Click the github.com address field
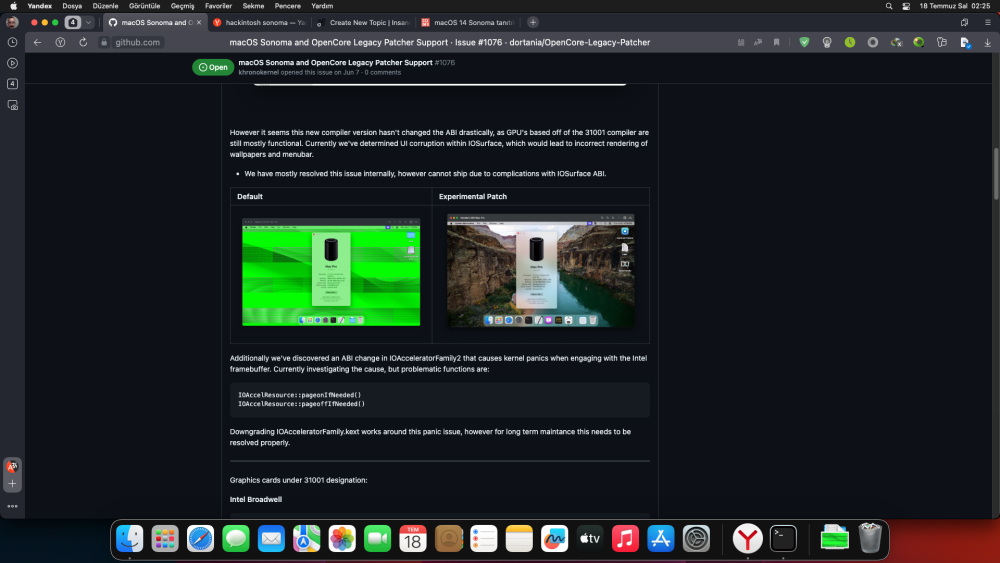 [x=138, y=42]
